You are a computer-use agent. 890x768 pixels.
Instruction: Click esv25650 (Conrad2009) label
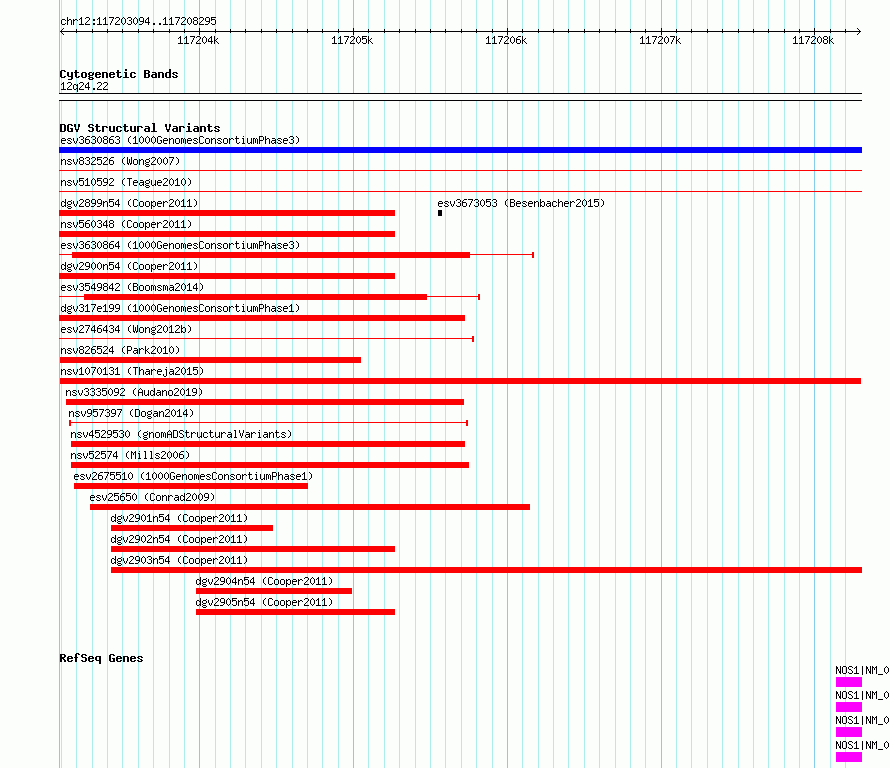click(x=152, y=497)
